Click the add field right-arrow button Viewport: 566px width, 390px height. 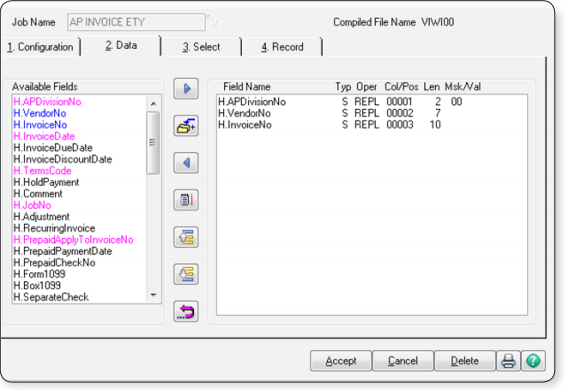(186, 88)
